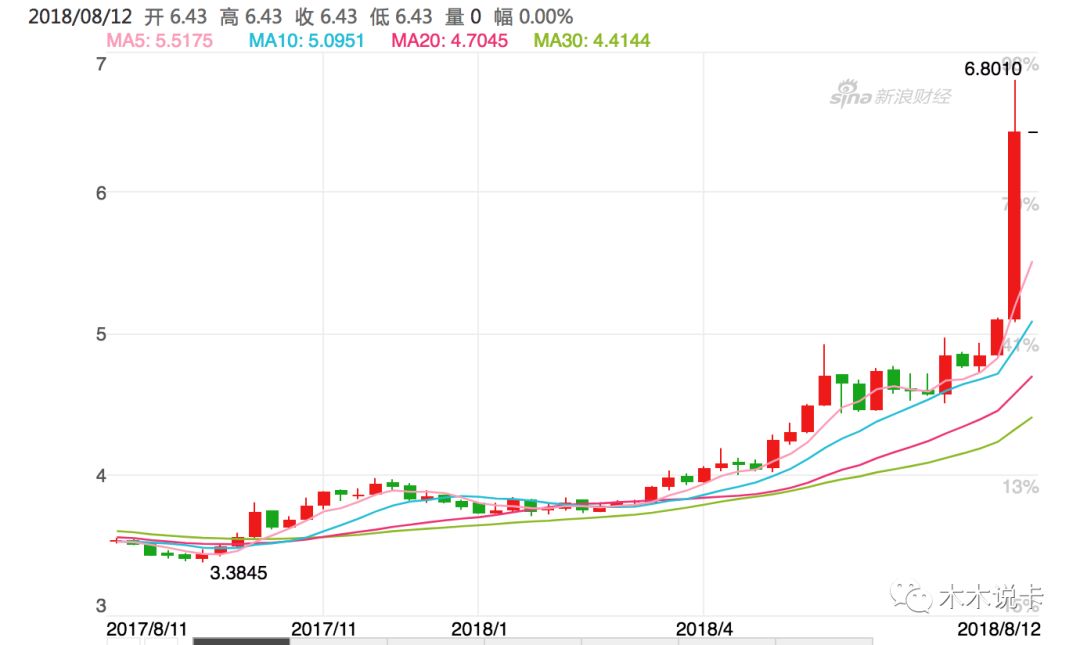Click the Sina Finance logo watermark

click(889, 95)
